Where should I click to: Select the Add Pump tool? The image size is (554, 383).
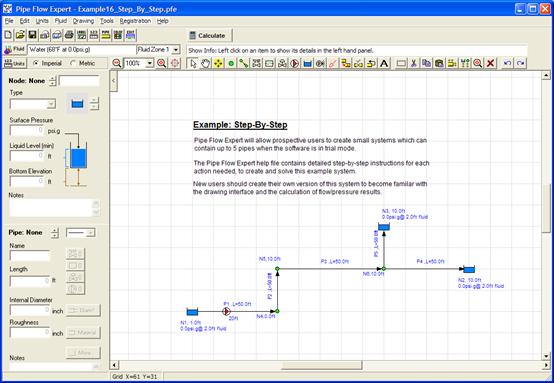tap(295, 63)
